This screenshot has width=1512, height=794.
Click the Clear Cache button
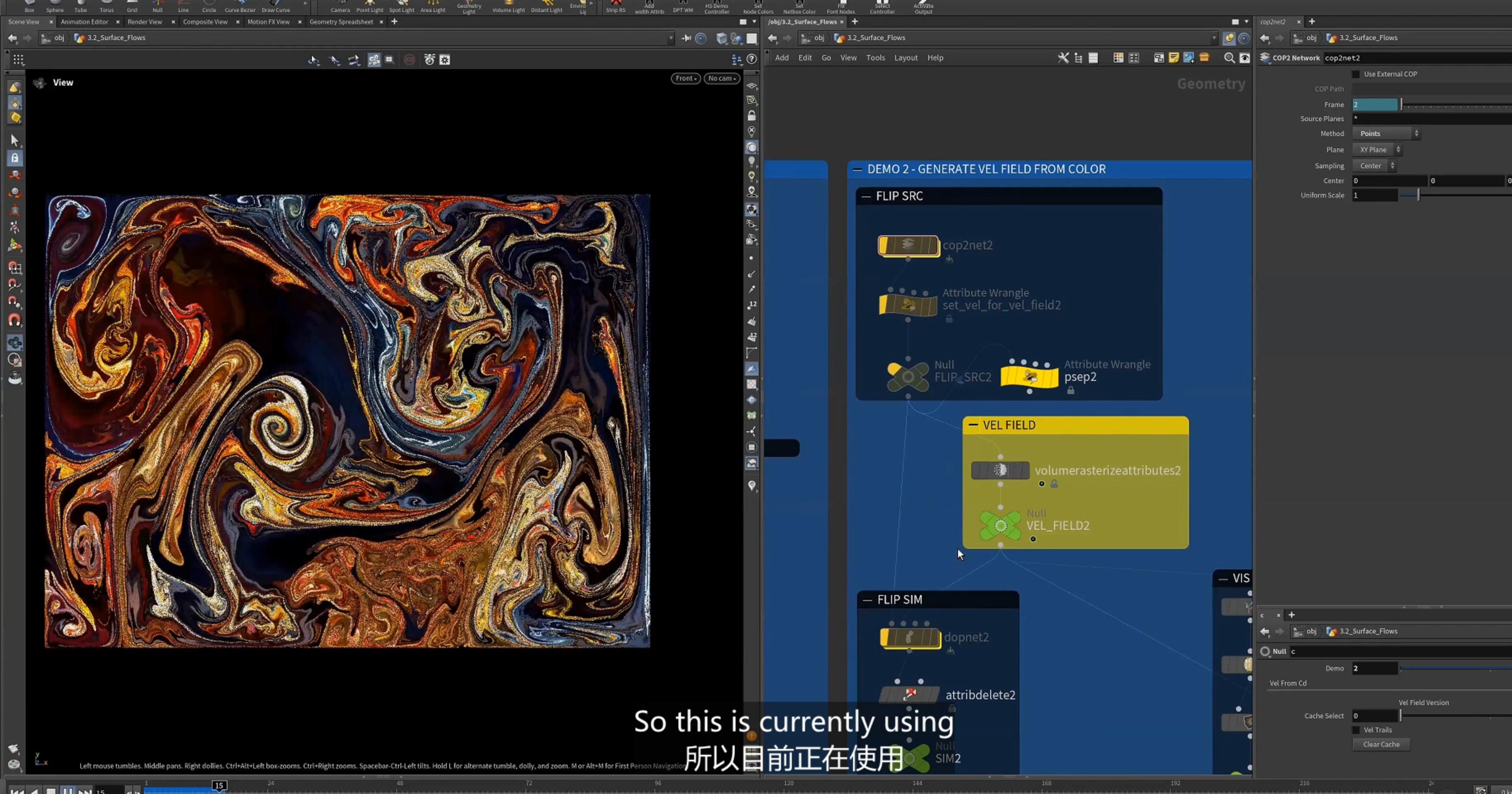pyautogui.click(x=1380, y=744)
